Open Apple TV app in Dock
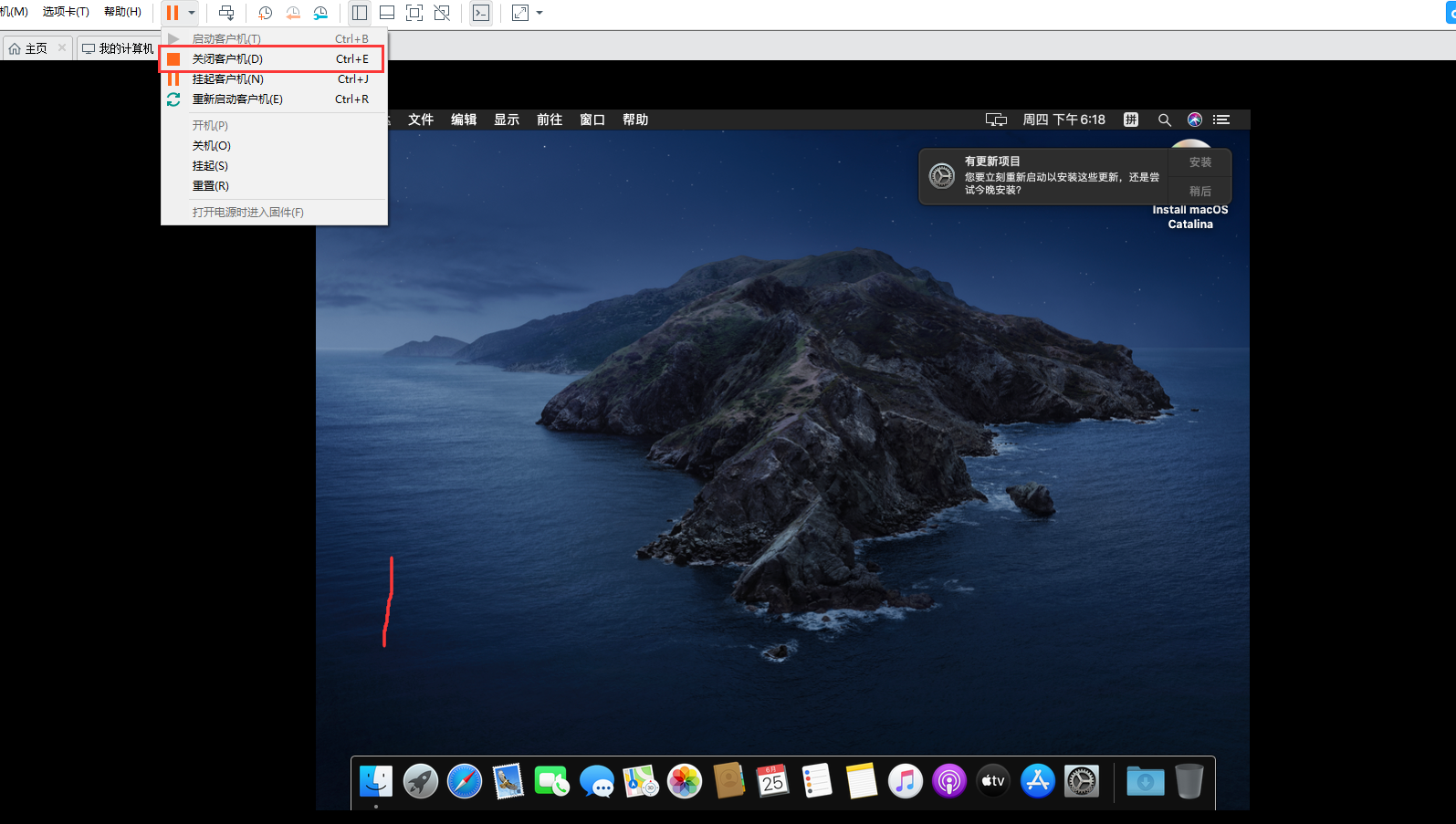The width and height of the screenshot is (1456, 824). click(993, 781)
